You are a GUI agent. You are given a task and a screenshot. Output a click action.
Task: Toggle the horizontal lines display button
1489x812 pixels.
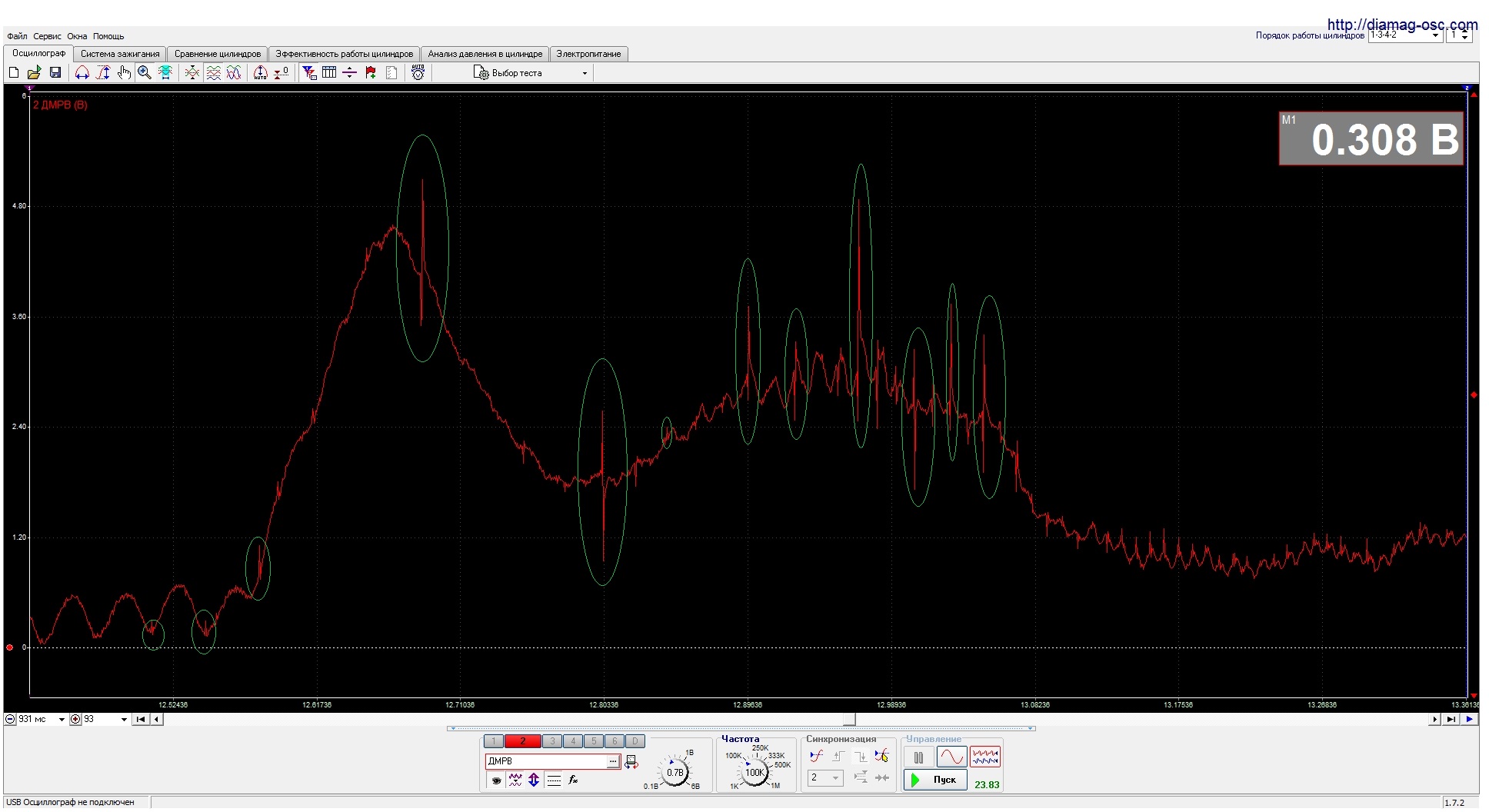[x=554, y=780]
